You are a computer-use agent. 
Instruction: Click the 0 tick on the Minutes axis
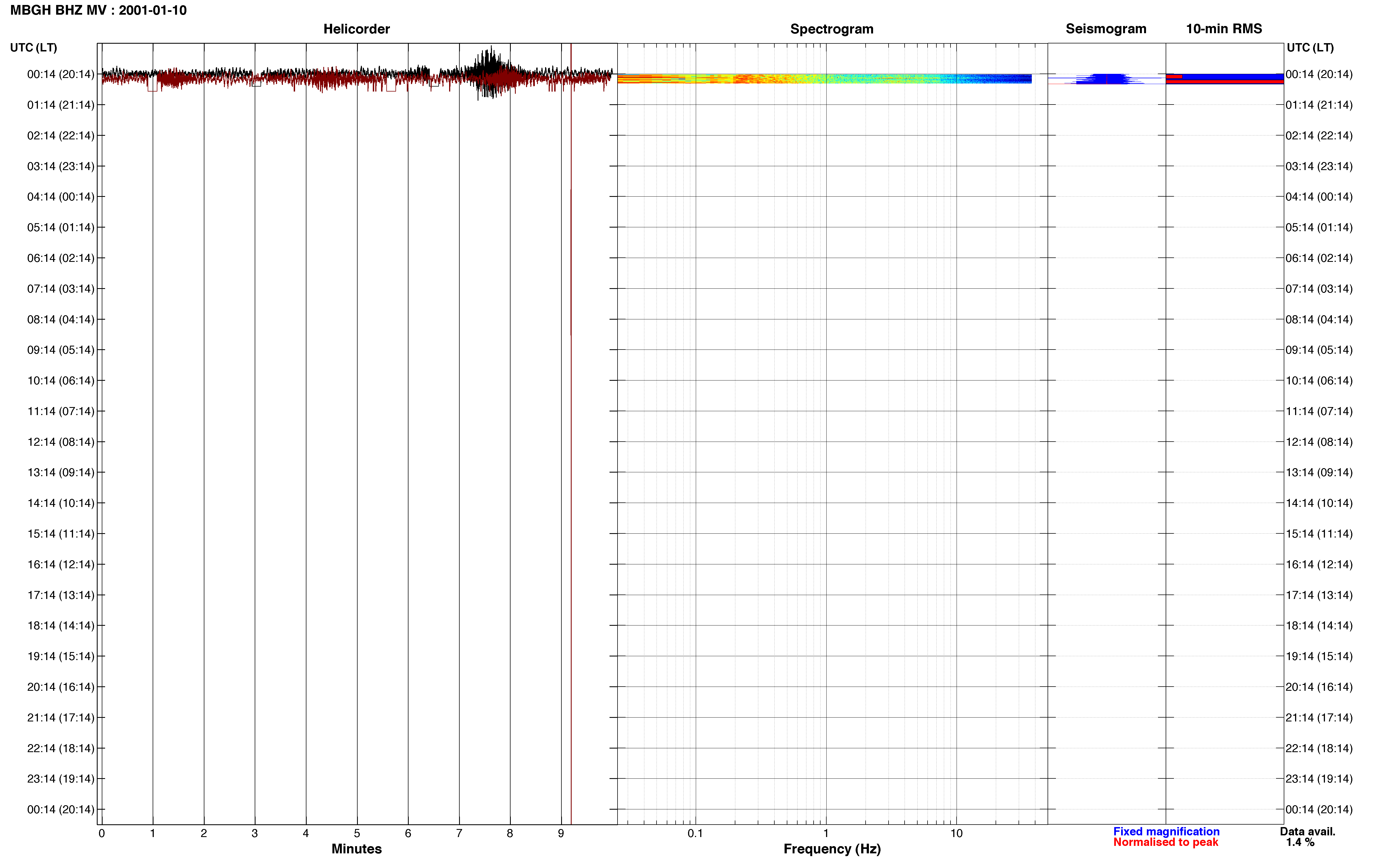point(101,833)
